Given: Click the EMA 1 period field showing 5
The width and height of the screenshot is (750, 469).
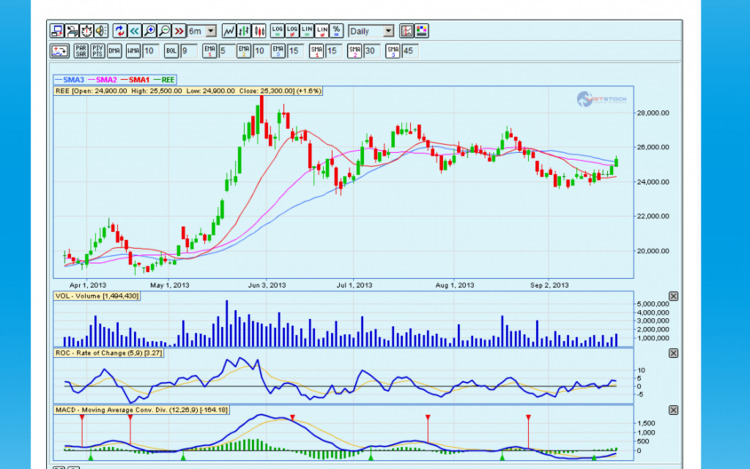Looking at the screenshot, I should 227,51.
